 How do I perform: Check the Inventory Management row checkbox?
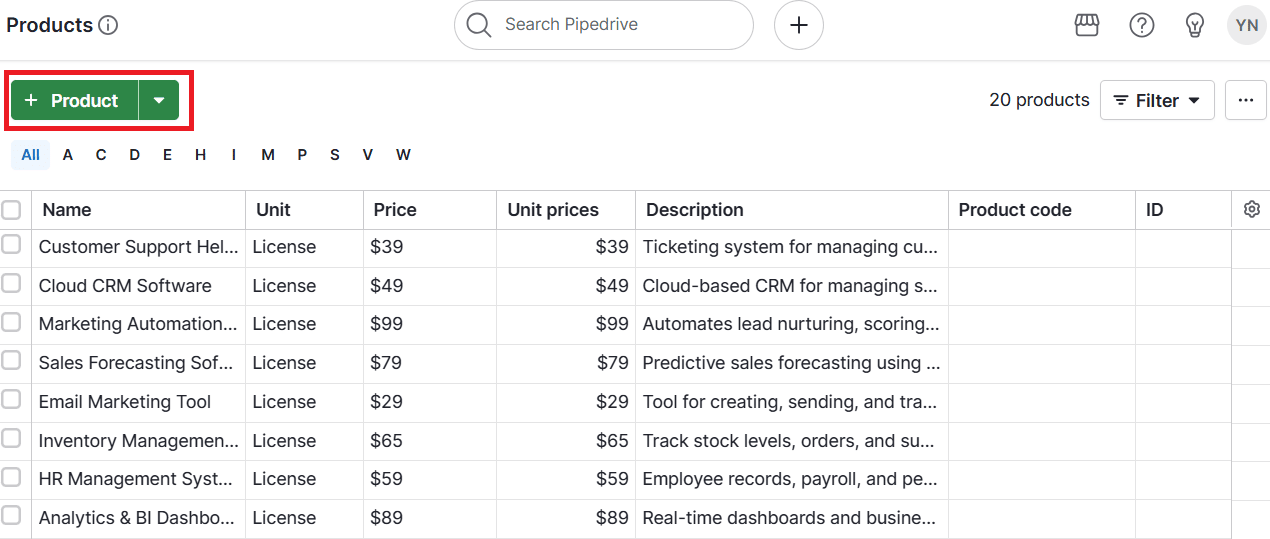[x=11, y=438]
